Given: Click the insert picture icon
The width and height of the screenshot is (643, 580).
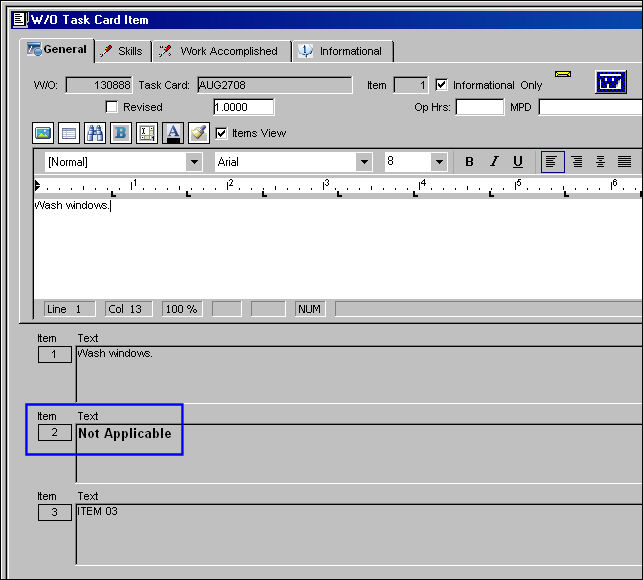Looking at the screenshot, I should [43, 133].
